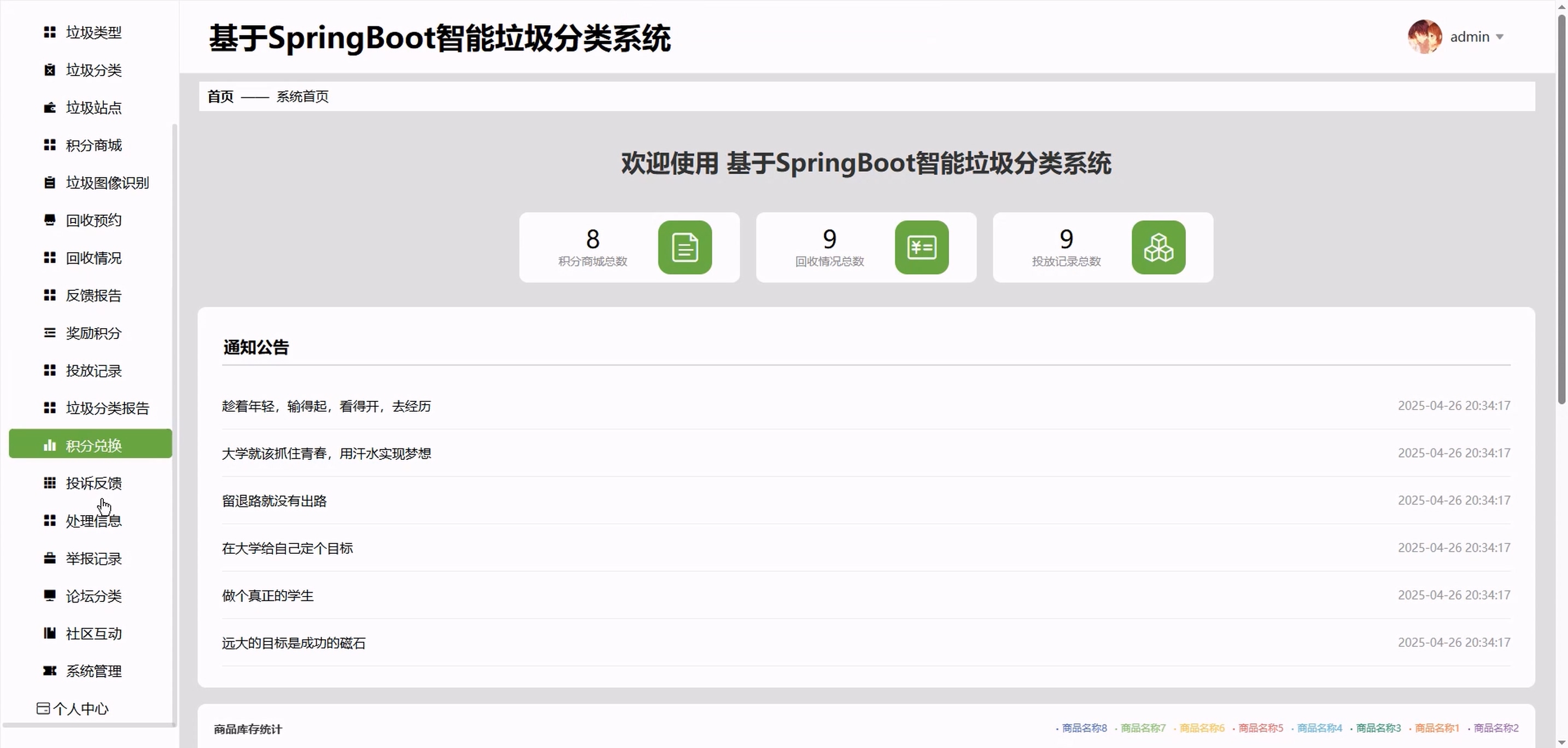Open the 积分兑换 menu item
The height and width of the screenshot is (748, 1568).
click(93, 446)
